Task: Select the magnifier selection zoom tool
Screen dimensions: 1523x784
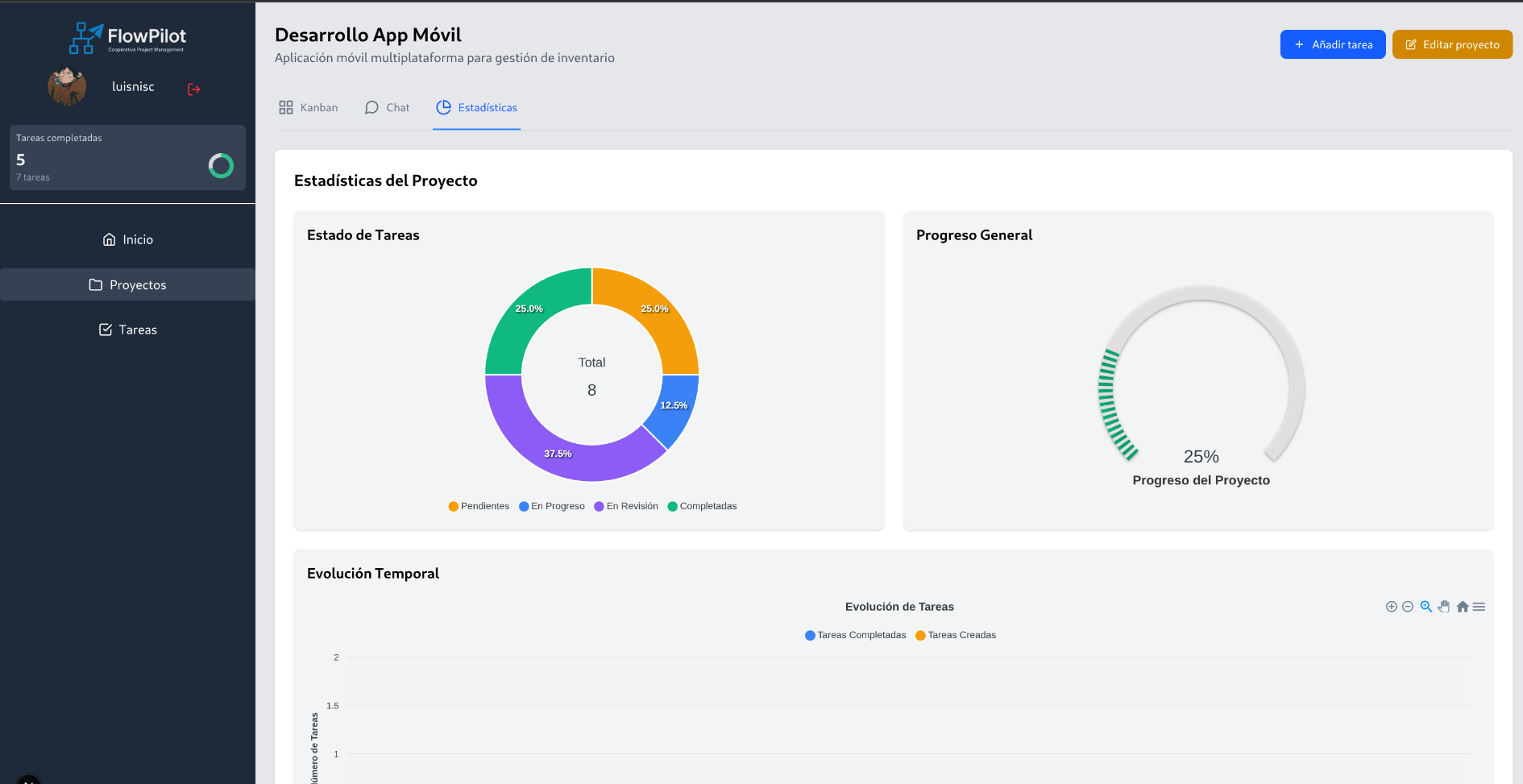Action: click(1425, 607)
